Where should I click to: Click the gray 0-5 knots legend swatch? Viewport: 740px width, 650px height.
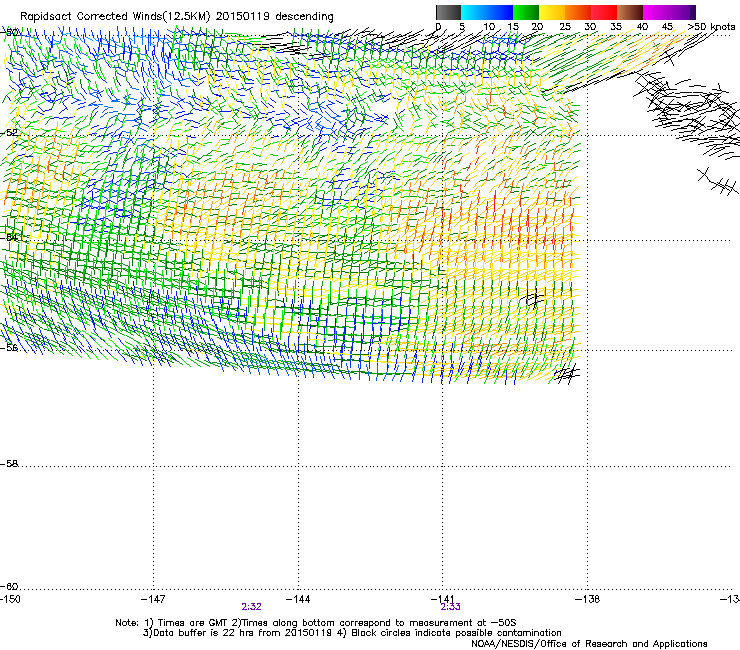point(448,12)
